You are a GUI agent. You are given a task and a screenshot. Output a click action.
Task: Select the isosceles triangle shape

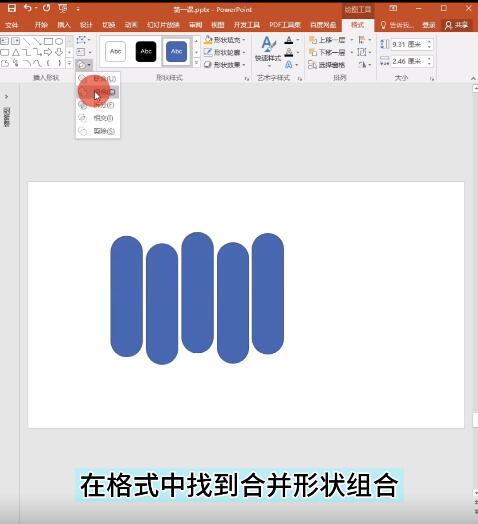pyautogui.click(x=15, y=52)
